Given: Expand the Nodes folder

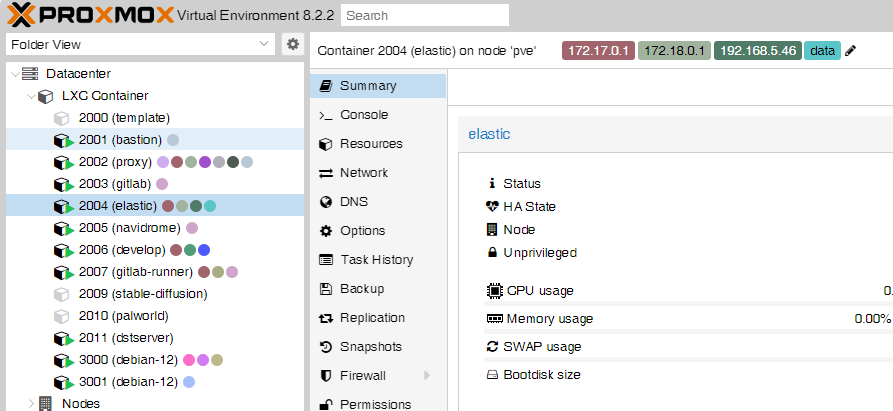Looking at the screenshot, I should [x=31, y=404].
